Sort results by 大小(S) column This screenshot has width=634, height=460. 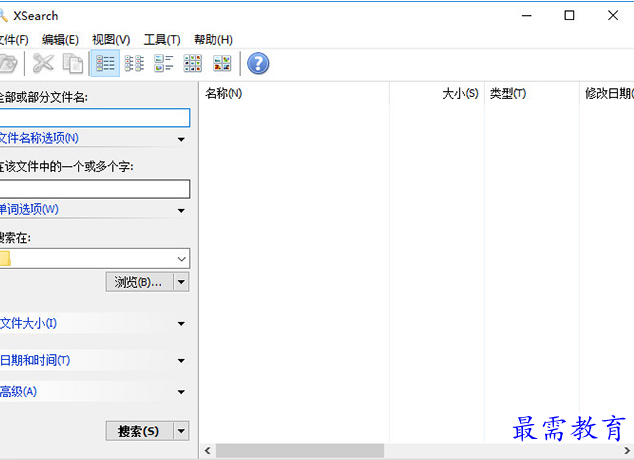tap(437, 94)
